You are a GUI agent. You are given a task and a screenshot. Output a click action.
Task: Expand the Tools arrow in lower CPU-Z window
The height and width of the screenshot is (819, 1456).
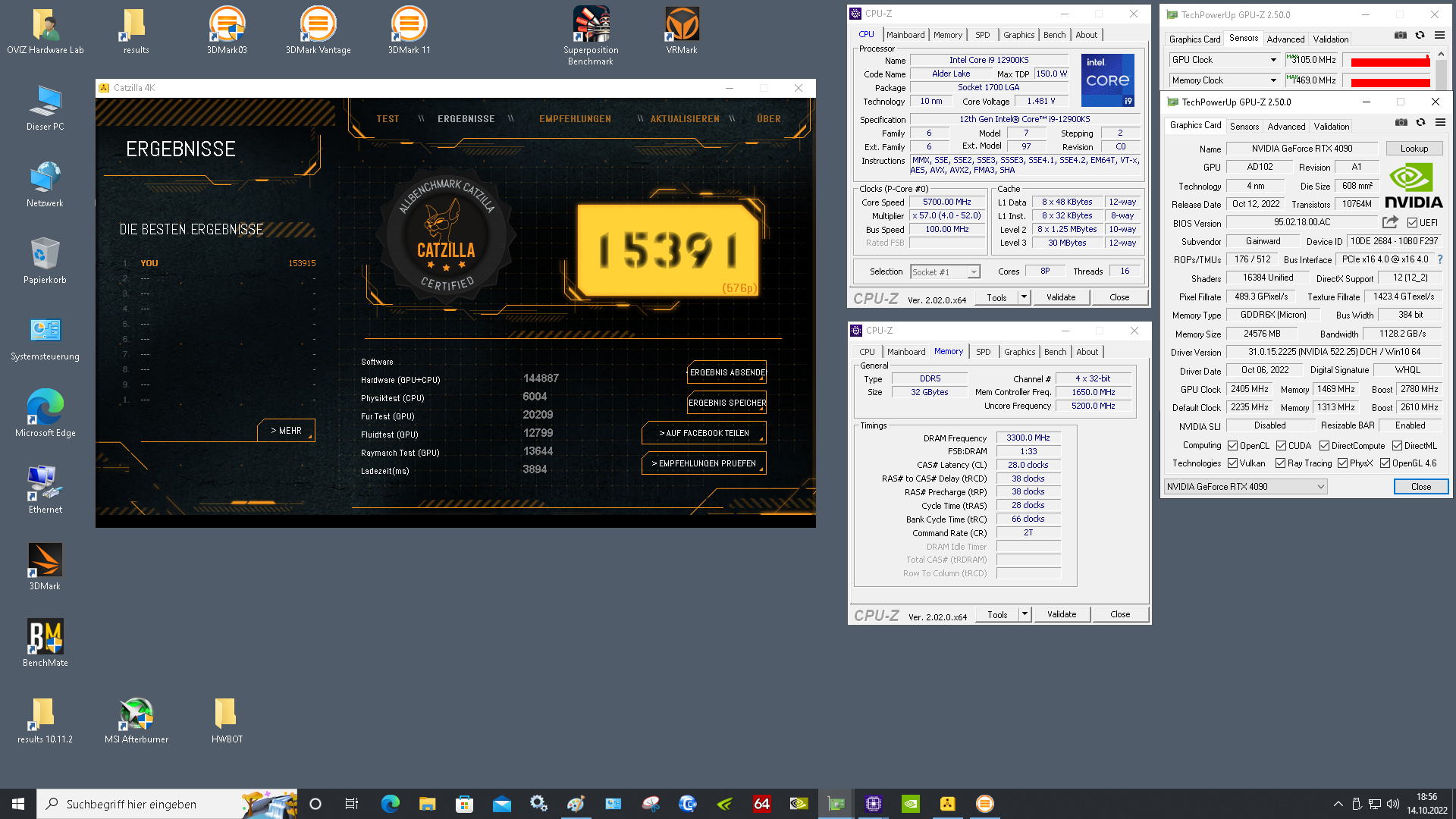(x=1025, y=614)
